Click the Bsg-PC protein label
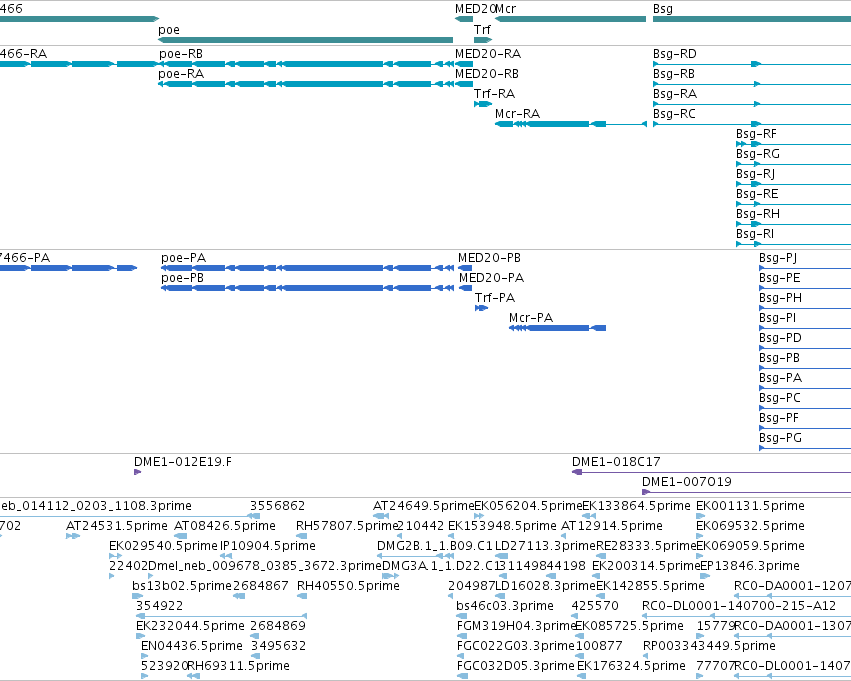851x681 pixels. 780,398
